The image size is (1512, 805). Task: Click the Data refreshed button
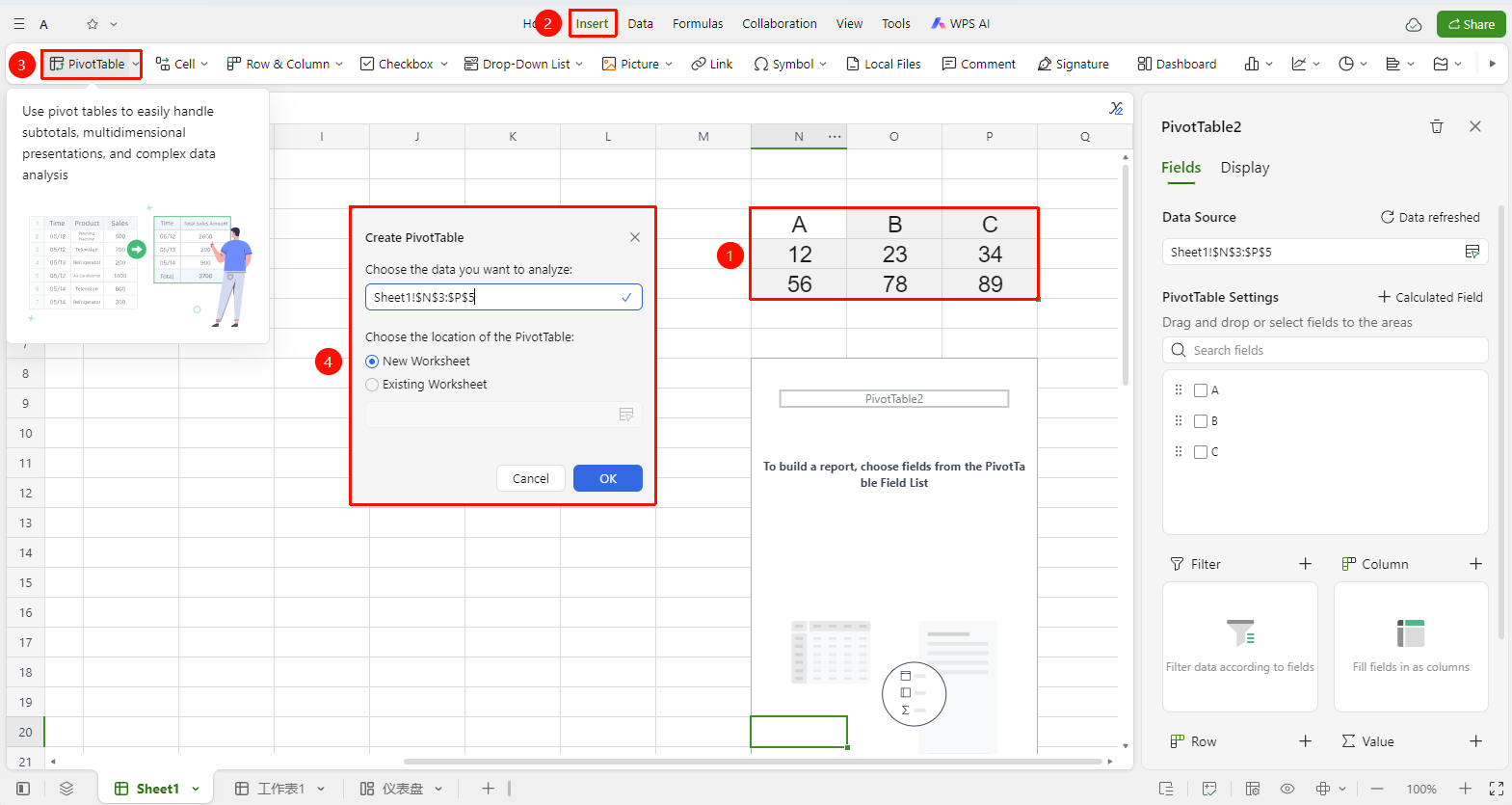pyautogui.click(x=1430, y=217)
